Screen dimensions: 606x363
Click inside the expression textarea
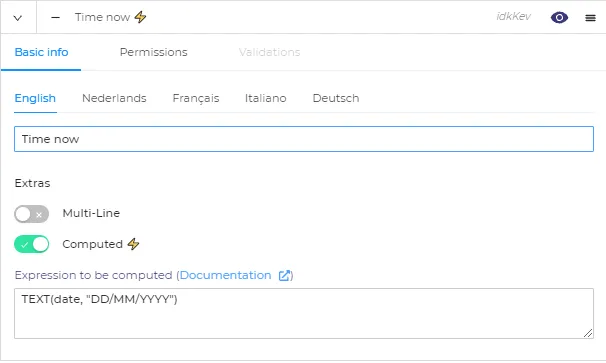(304, 314)
